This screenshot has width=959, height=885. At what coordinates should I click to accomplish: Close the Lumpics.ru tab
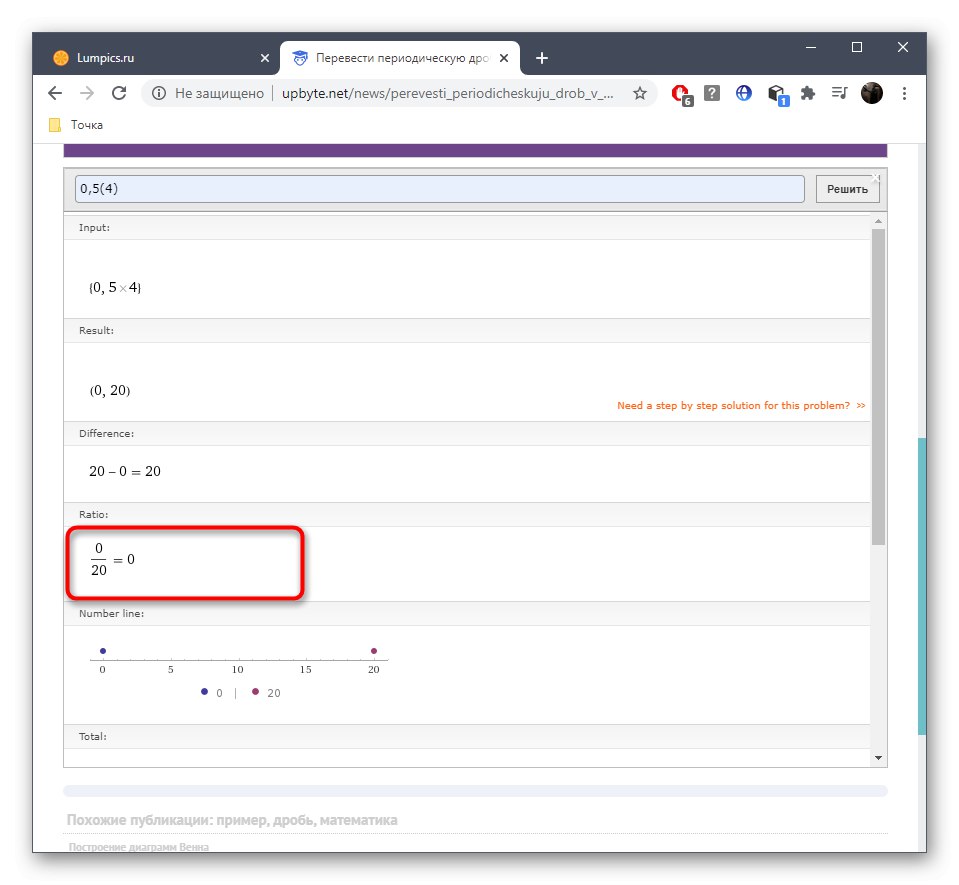click(x=265, y=58)
